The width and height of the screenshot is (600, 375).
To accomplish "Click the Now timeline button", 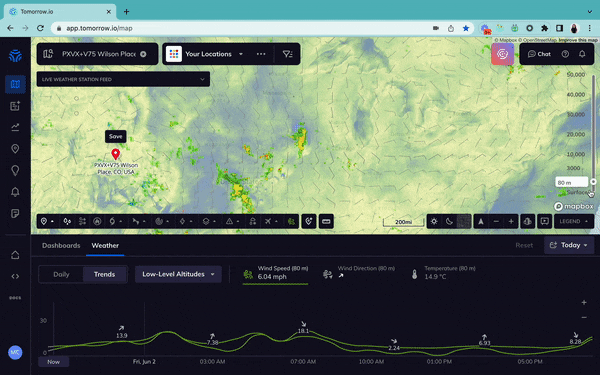I will (x=54, y=362).
